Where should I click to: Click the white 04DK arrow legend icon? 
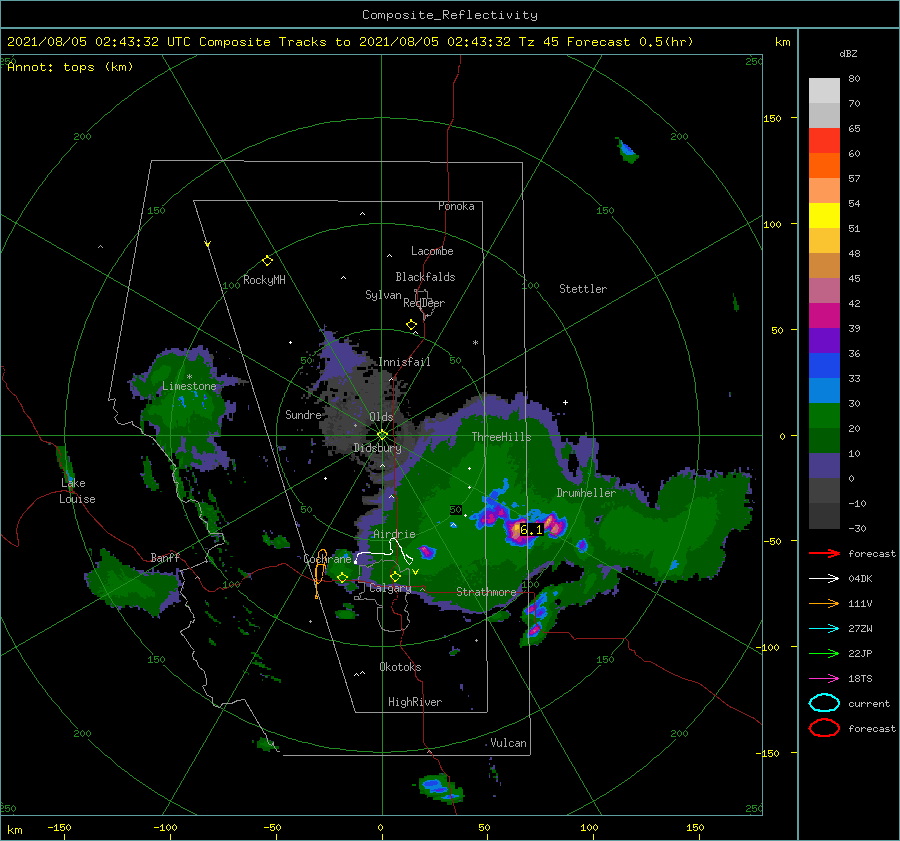(x=824, y=579)
